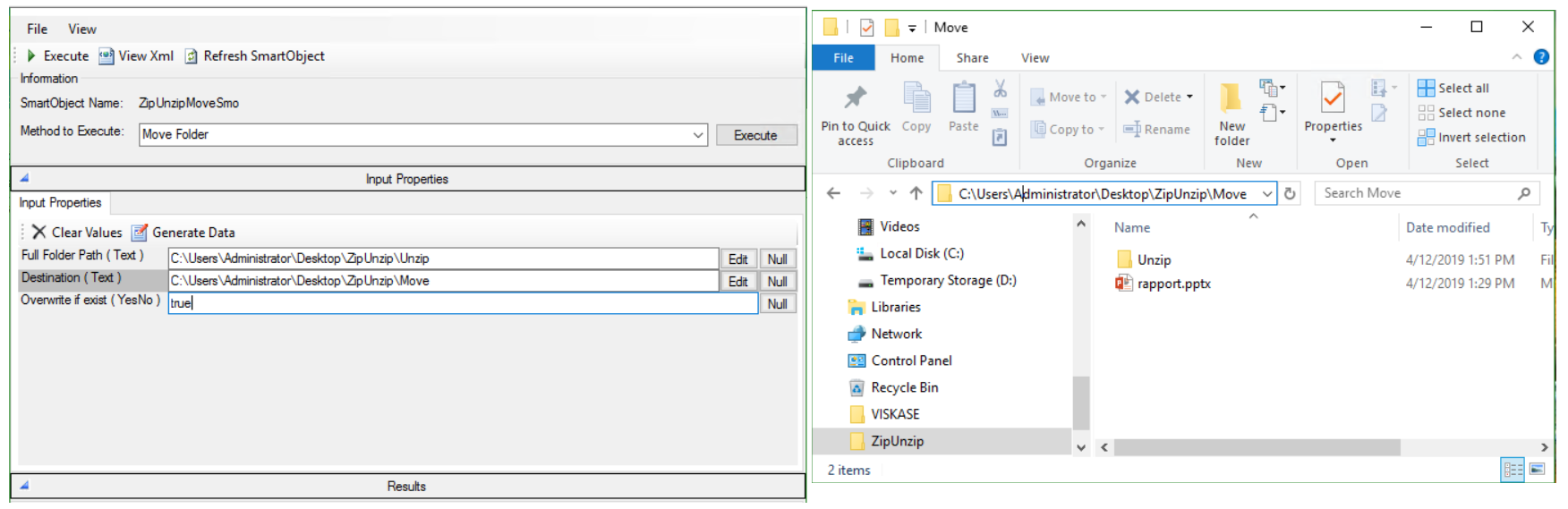Open Method to Execute dropdown
The width and height of the screenshot is (1568, 509).
tap(697, 135)
